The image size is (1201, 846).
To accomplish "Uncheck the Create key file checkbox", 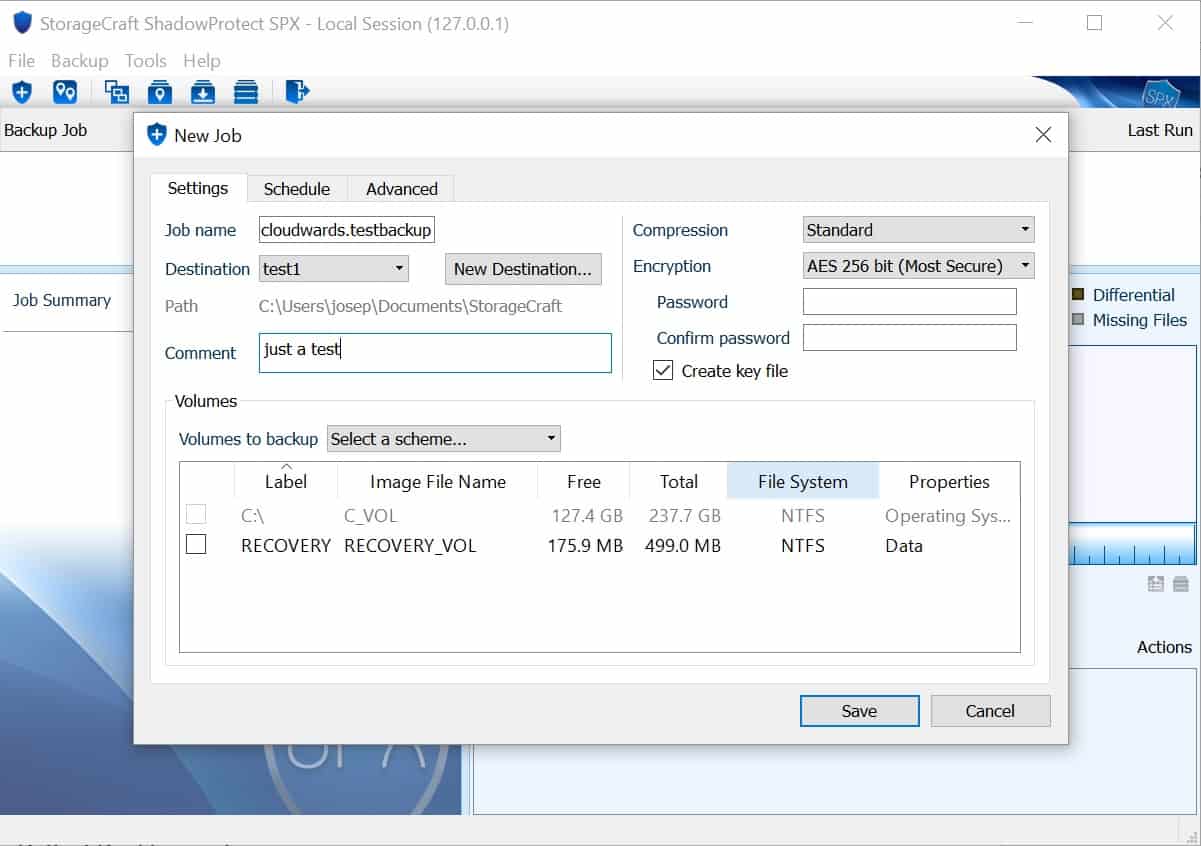I will pos(663,371).
